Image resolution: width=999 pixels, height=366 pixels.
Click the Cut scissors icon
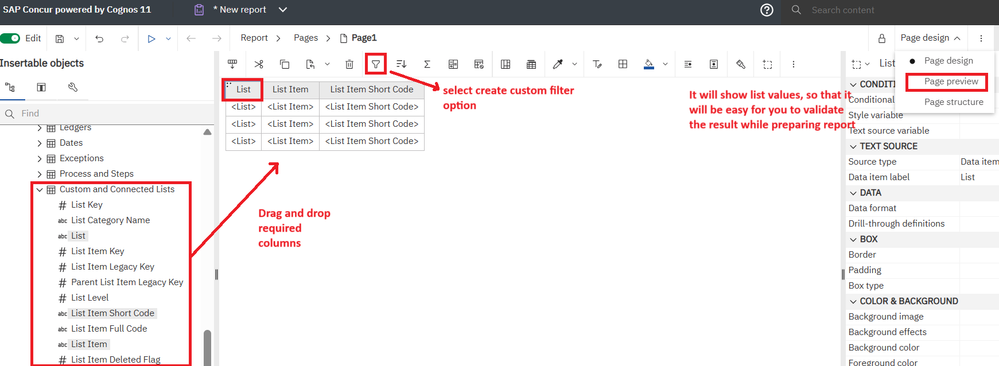click(x=259, y=64)
